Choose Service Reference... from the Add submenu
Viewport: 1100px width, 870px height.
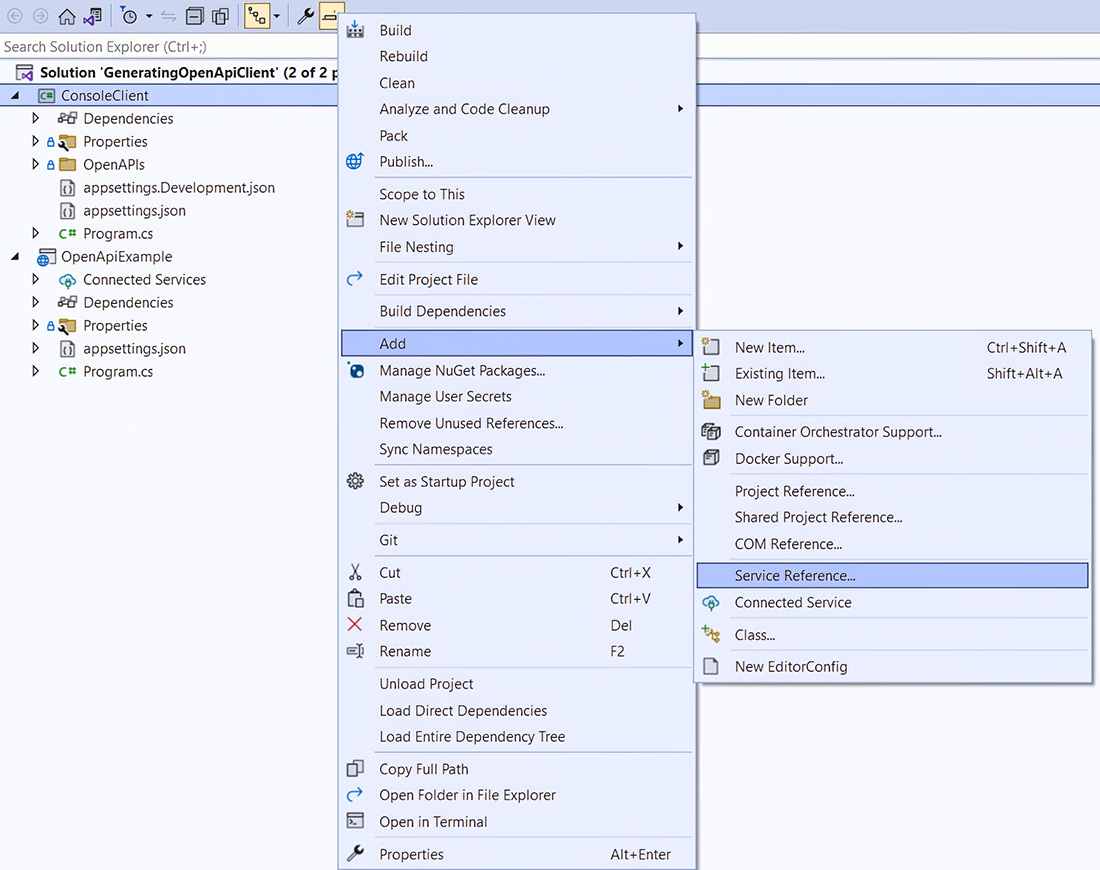[892, 576]
